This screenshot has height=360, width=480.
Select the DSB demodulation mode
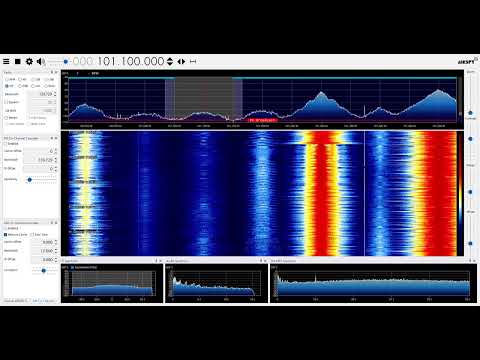click(23, 86)
